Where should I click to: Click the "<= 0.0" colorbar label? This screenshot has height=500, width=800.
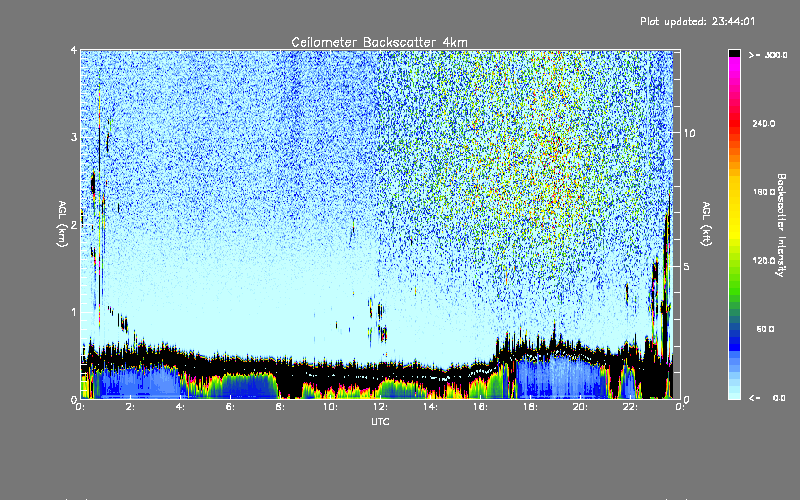pyautogui.click(x=767, y=398)
